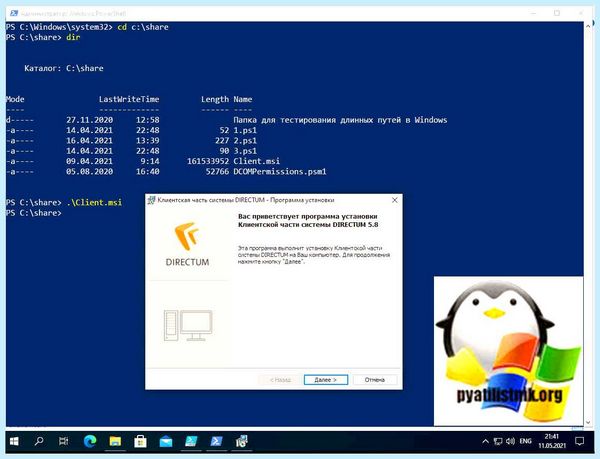Change the ENG input language
Screen dimensions: 600x459
click(525, 441)
